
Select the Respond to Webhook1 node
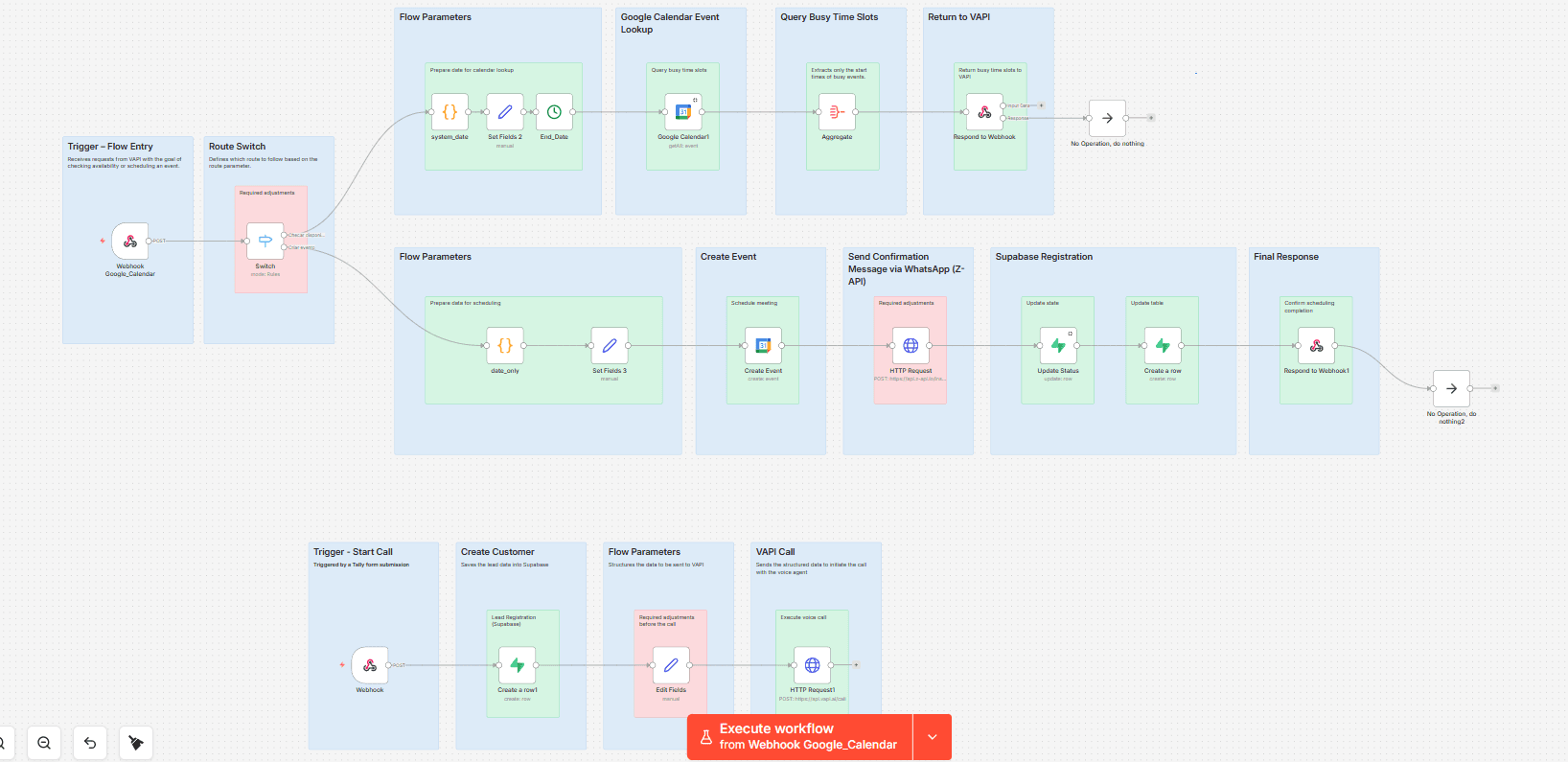point(1316,345)
